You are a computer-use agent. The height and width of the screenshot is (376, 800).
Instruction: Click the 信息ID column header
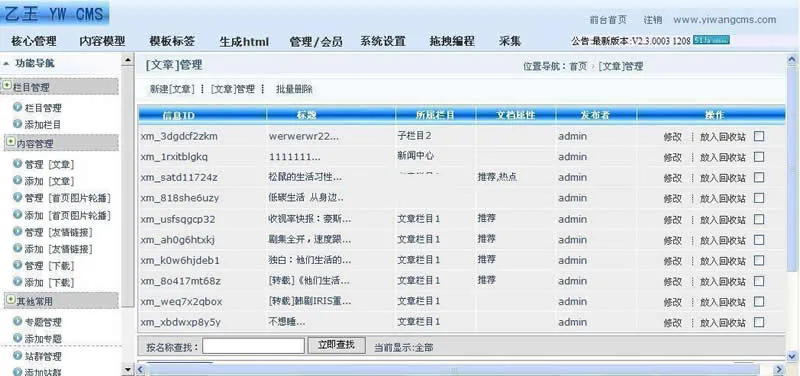point(202,116)
